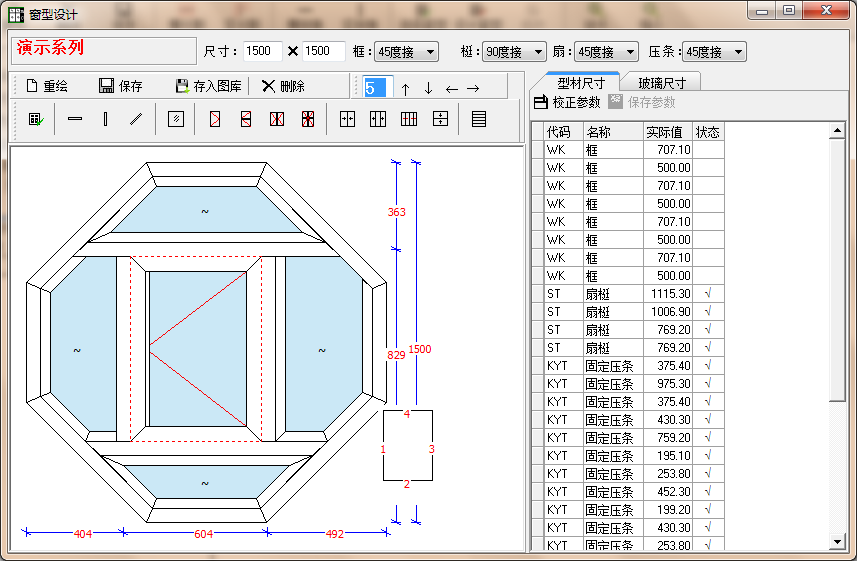This screenshot has width=857, height=561.
Task: Select the reverse-opening casement sash tool
Action: tap(246, 119)
